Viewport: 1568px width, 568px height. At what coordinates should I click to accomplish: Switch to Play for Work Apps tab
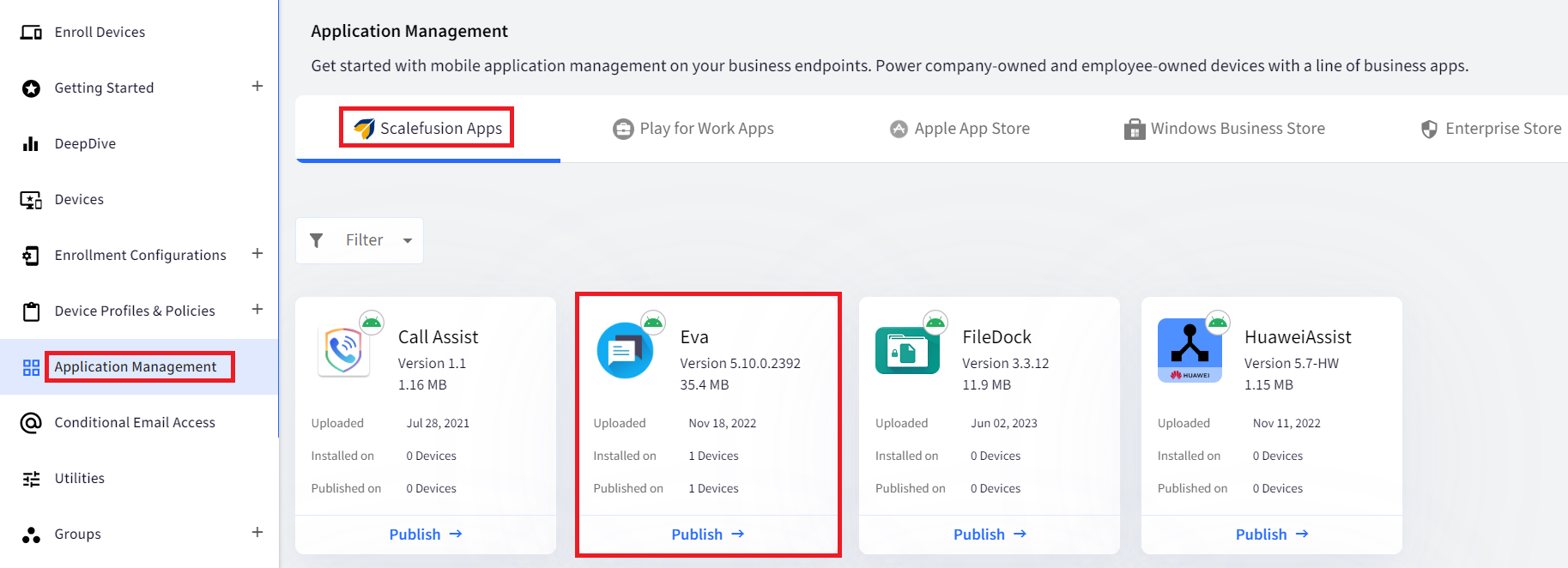coord(693,129)
